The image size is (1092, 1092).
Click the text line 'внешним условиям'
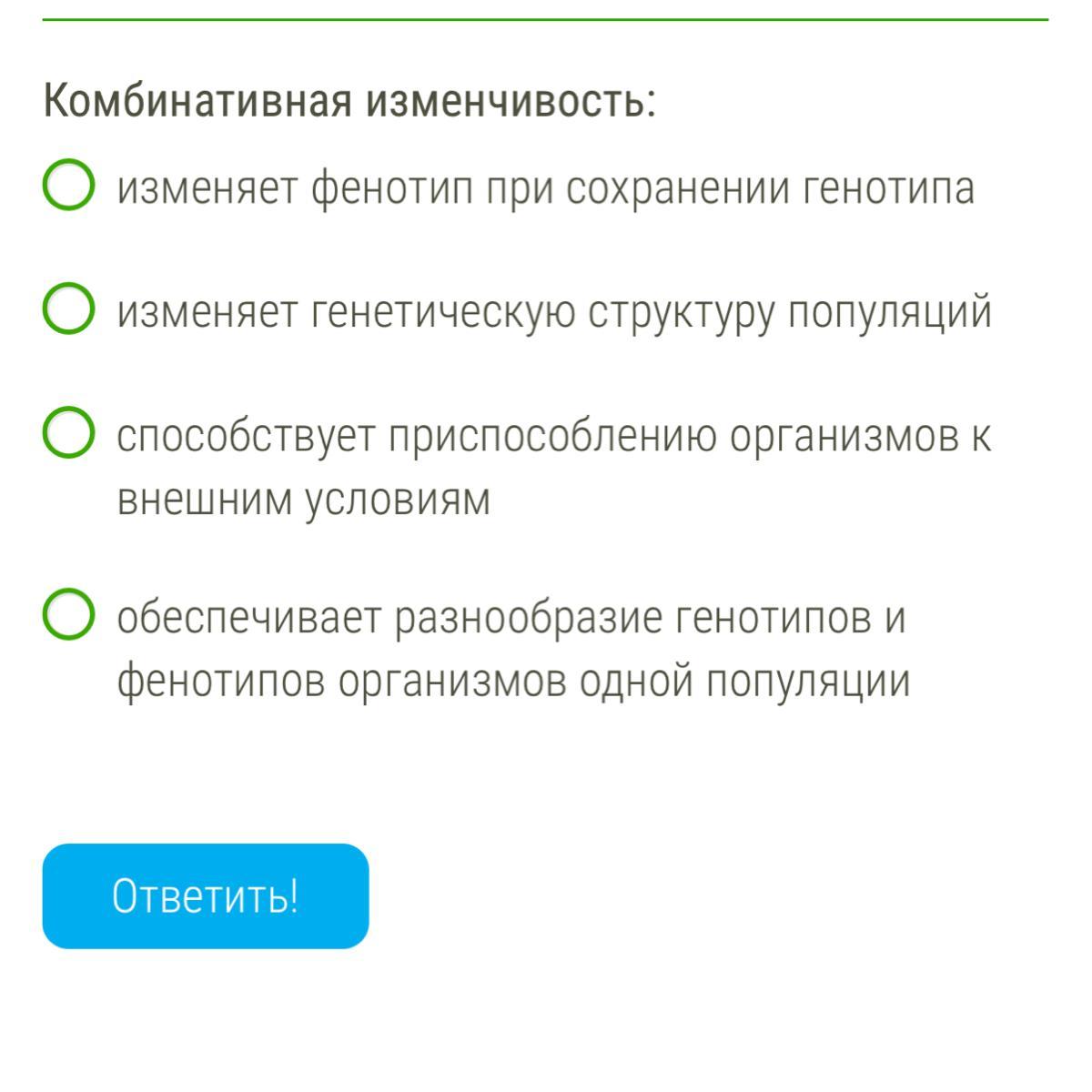[x=304, y=499]
